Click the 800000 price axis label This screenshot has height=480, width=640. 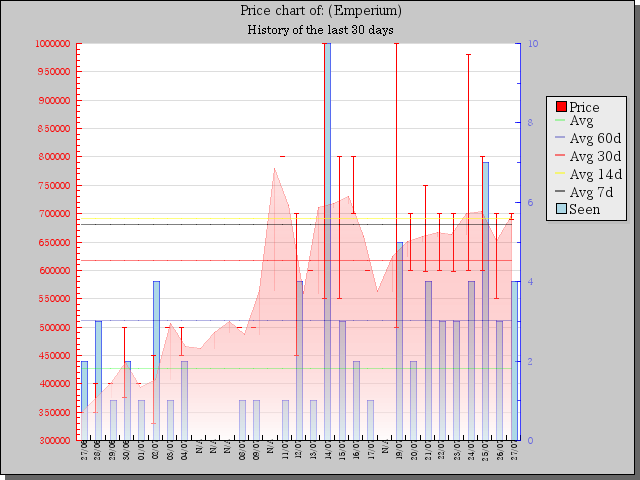[54, 156]
